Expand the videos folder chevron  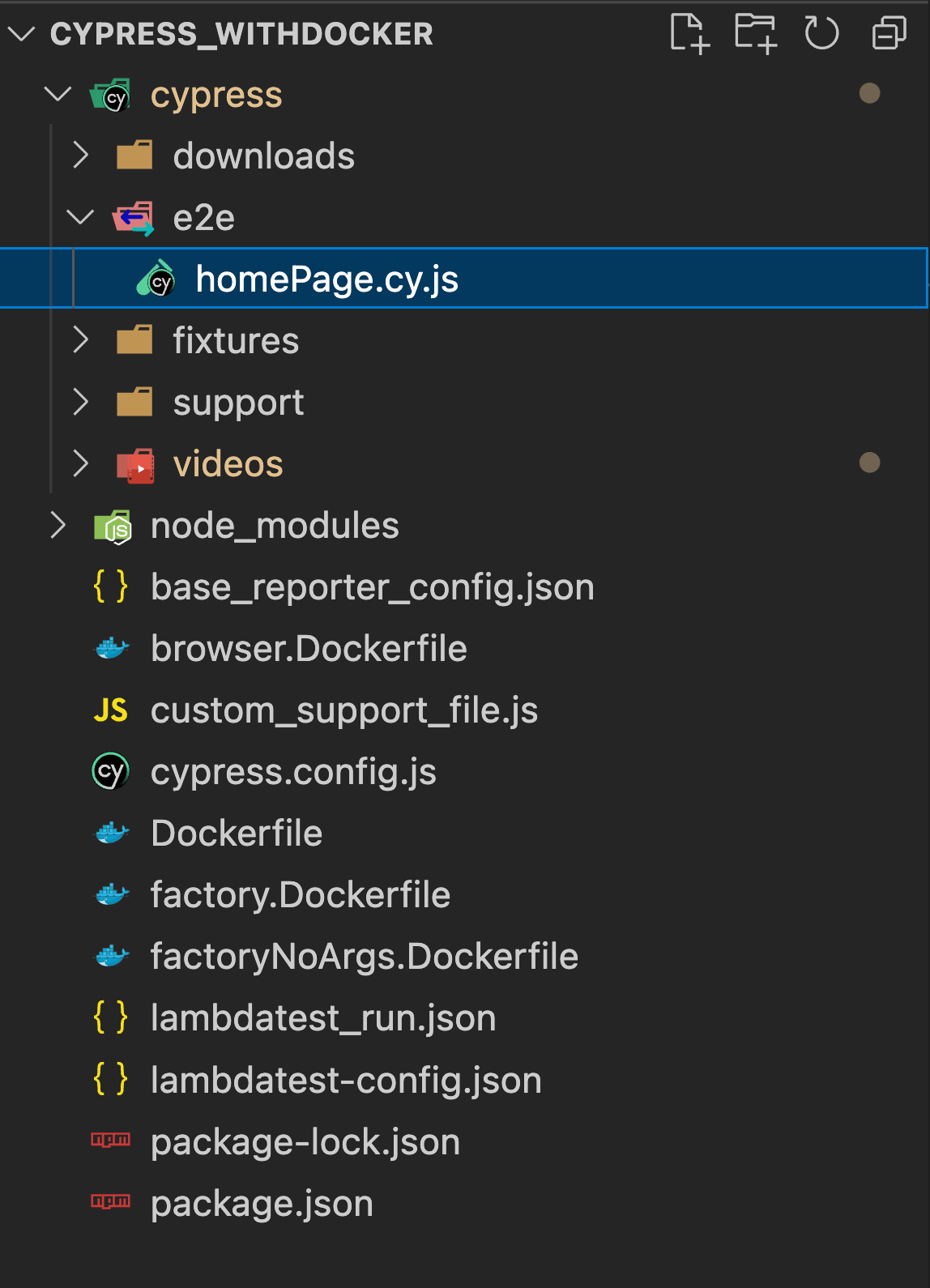point(80,463)
